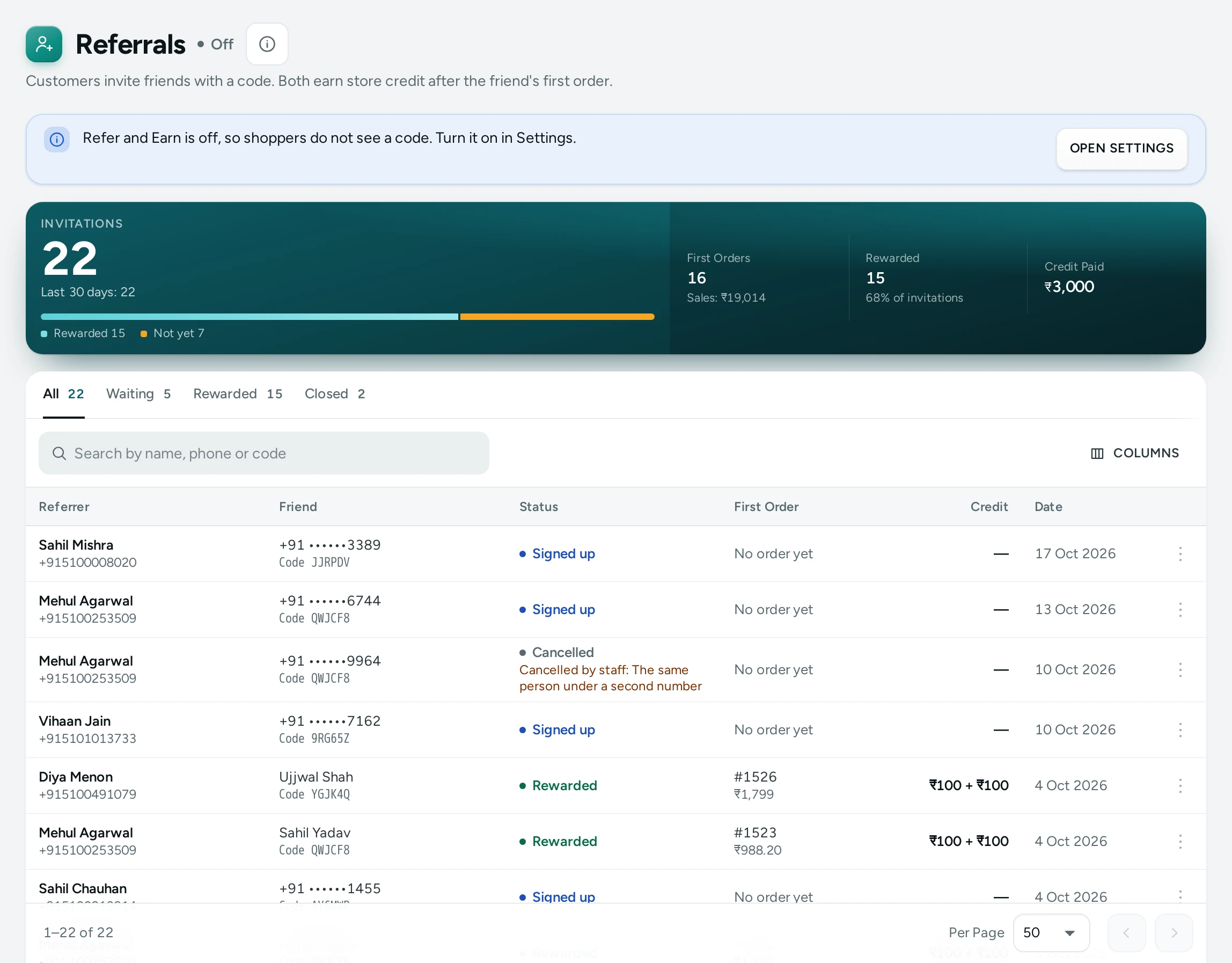Go to the previous page arrow

pos(1126,932)
